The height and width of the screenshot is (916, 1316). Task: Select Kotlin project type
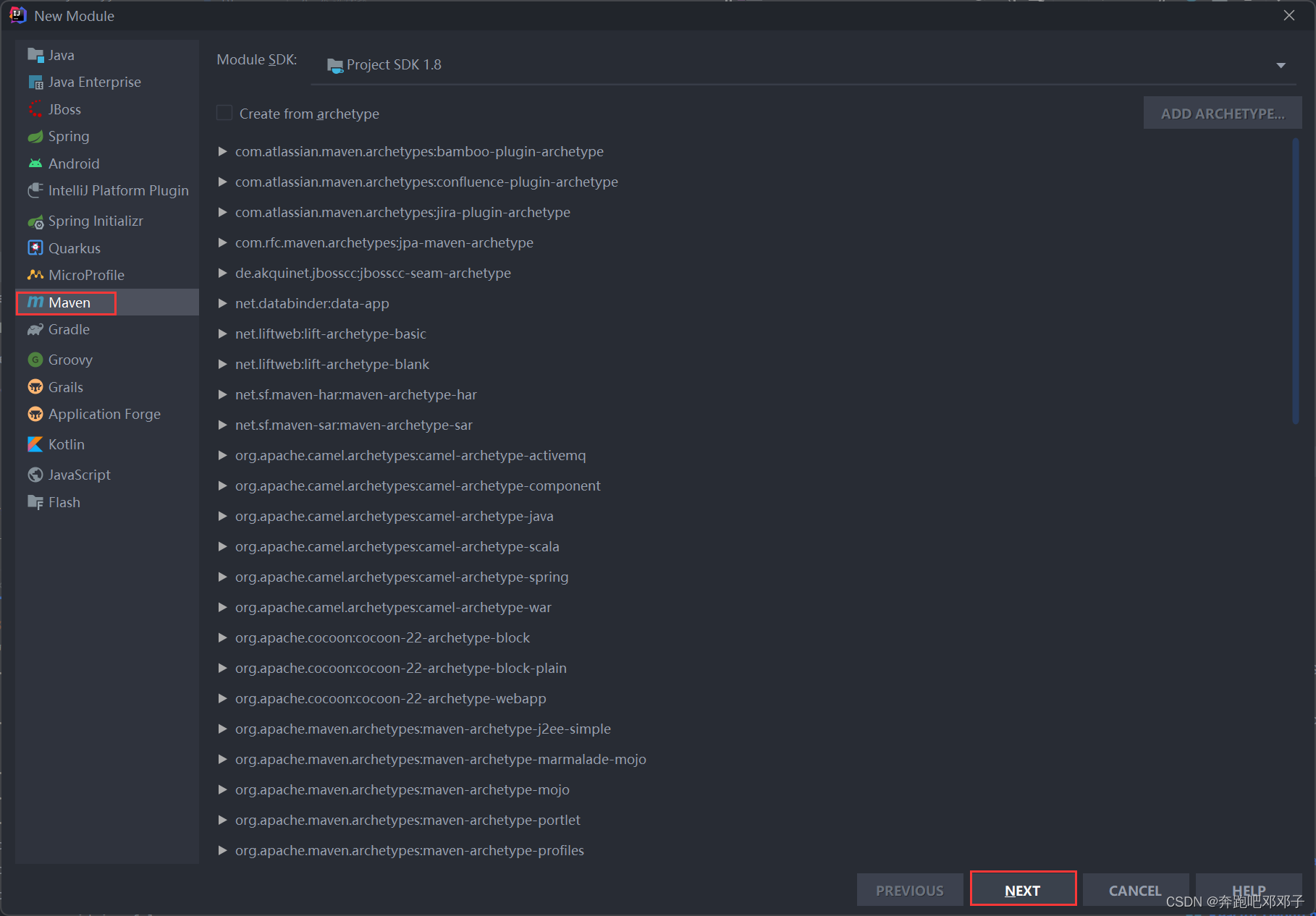107,444
